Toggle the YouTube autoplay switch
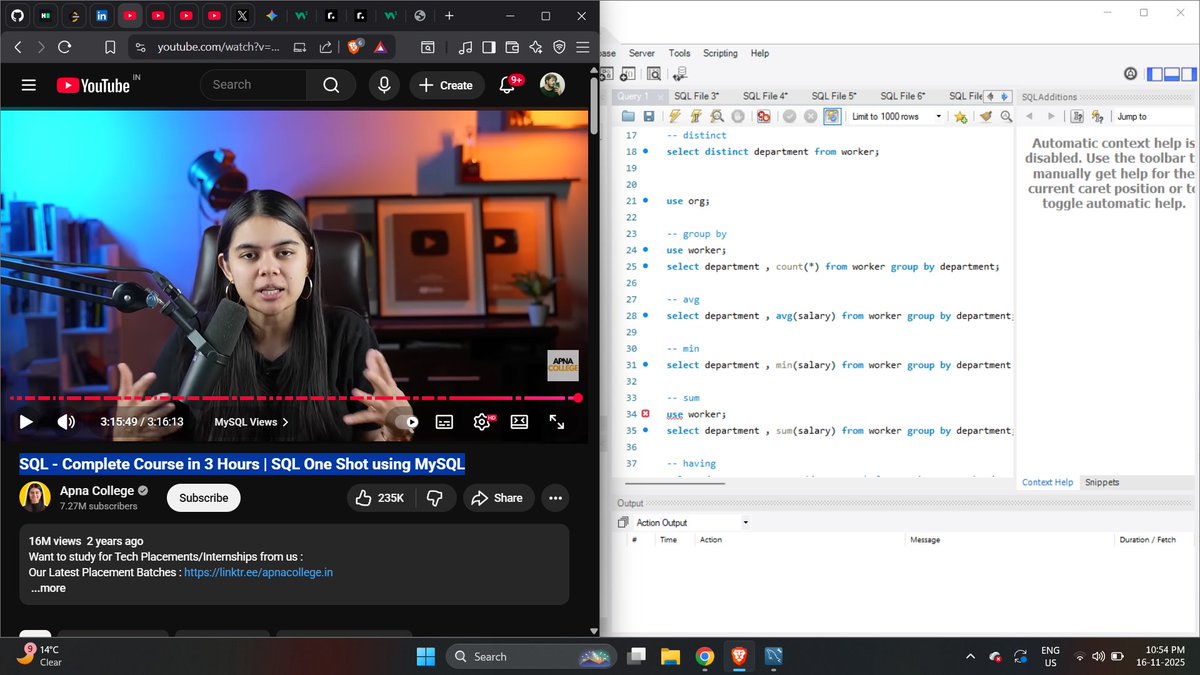 point(406,422)
